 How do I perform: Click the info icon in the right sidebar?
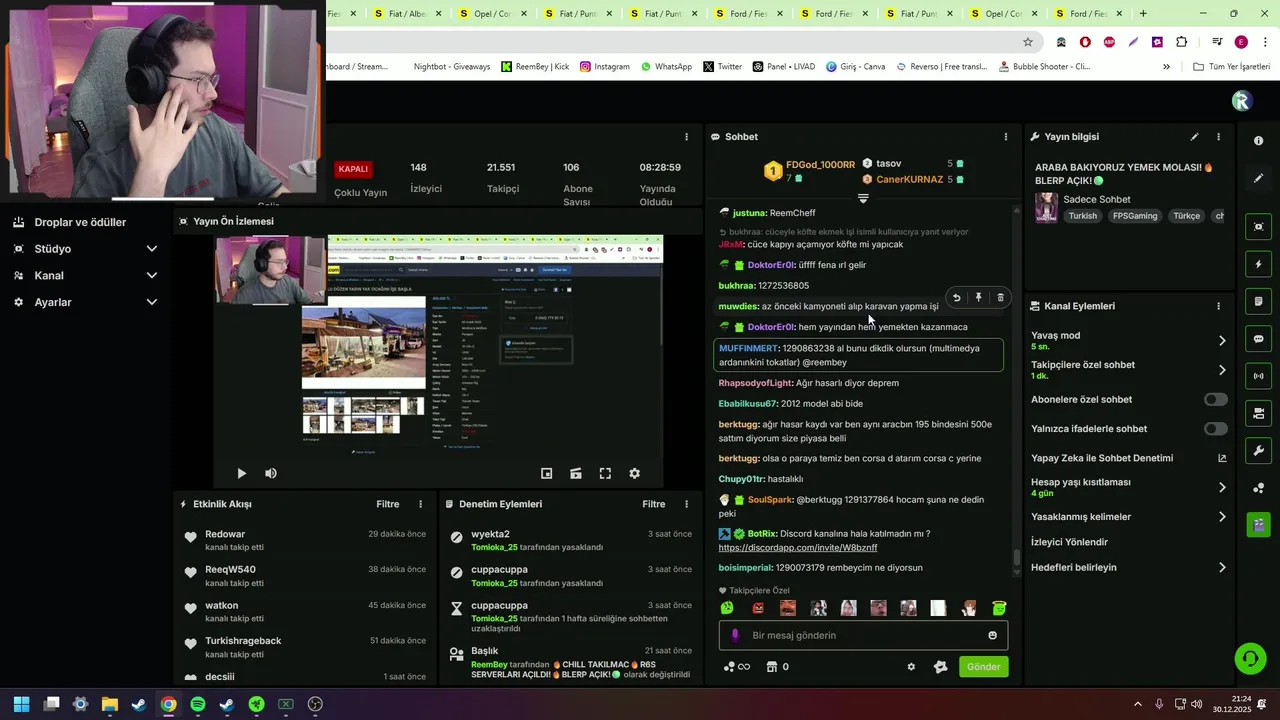click(x=1258, y=141)
